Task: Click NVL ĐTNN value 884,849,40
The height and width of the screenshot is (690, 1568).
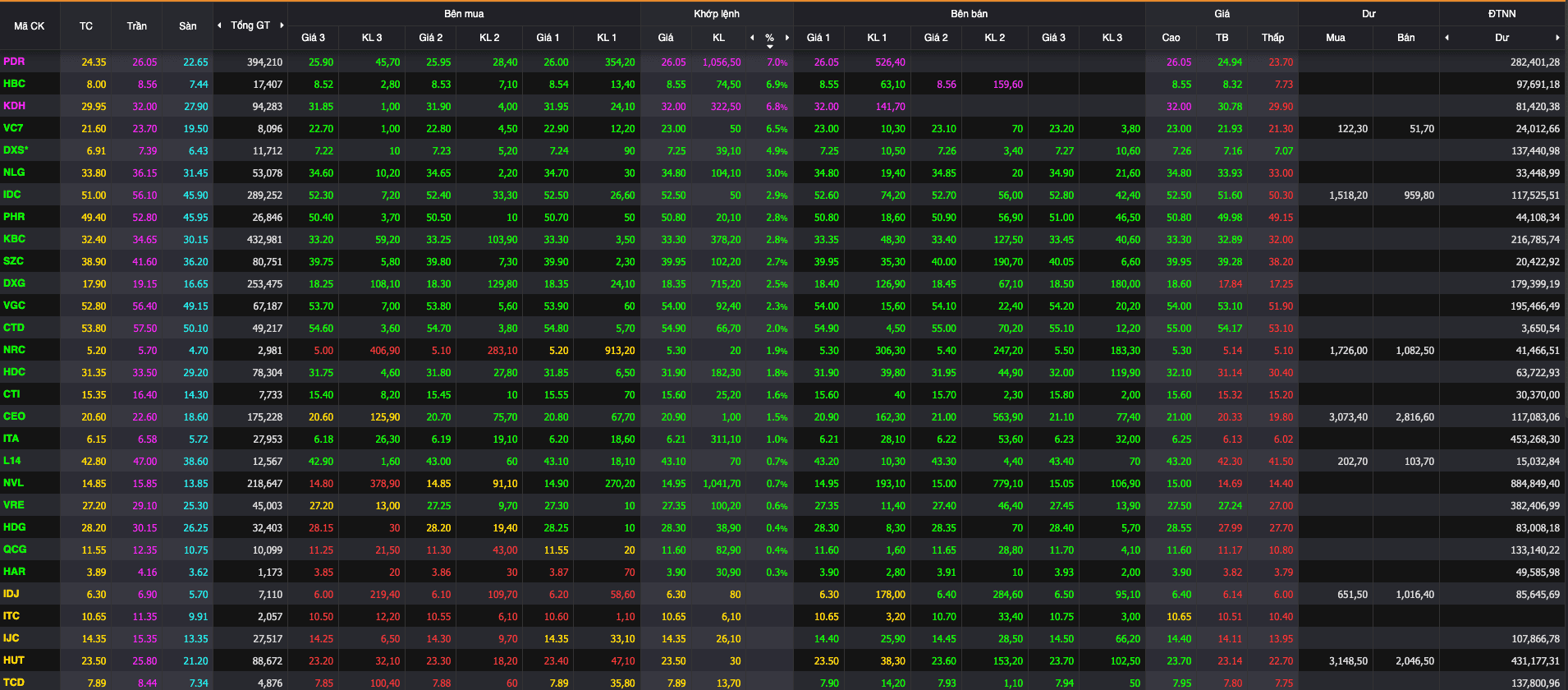Action: 1535,484
